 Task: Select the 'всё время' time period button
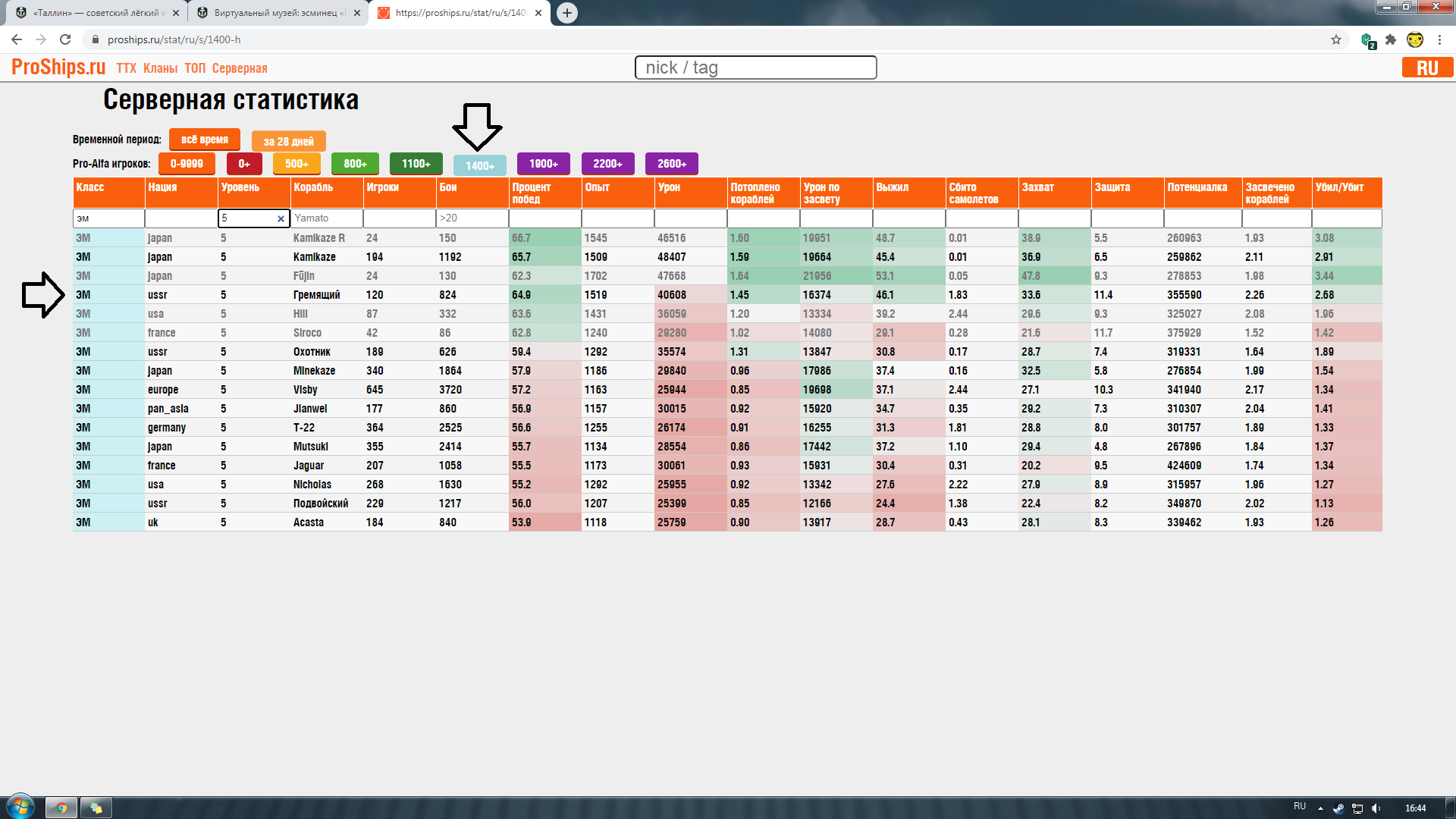click(x=204, y=140)
